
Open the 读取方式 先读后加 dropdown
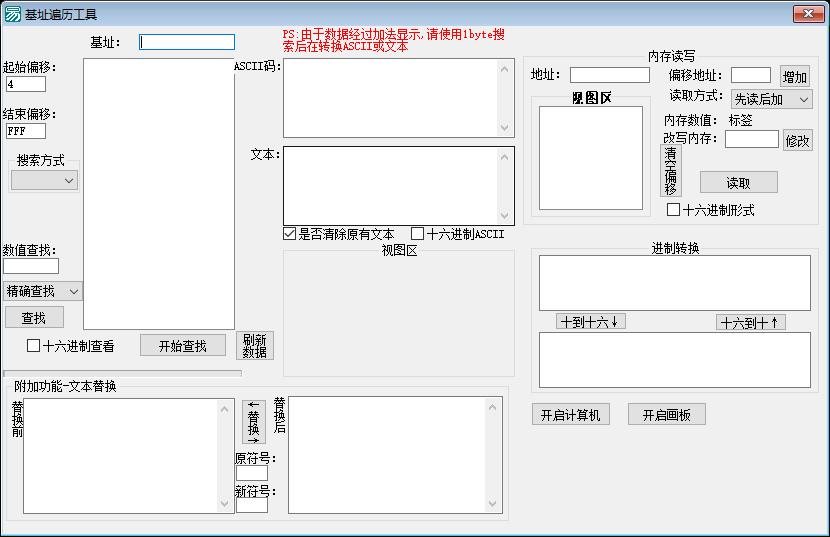(771, 99)
